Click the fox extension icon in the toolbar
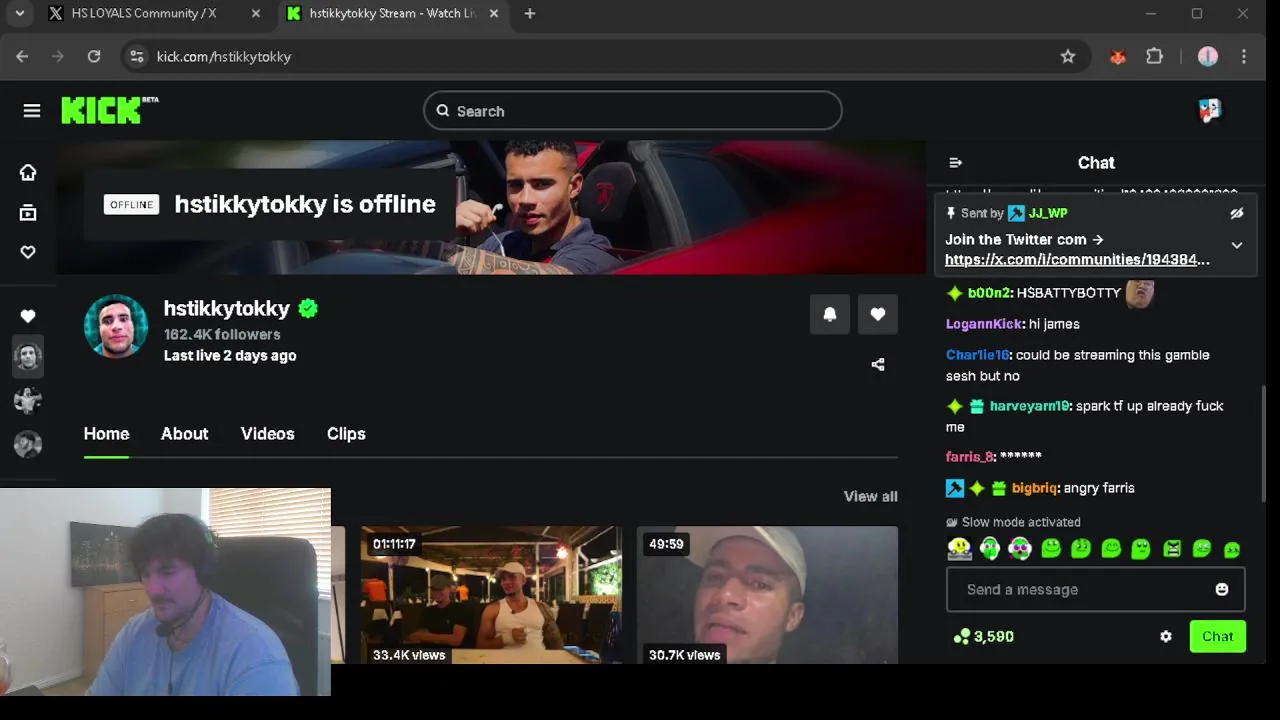 coord(1118,57)
